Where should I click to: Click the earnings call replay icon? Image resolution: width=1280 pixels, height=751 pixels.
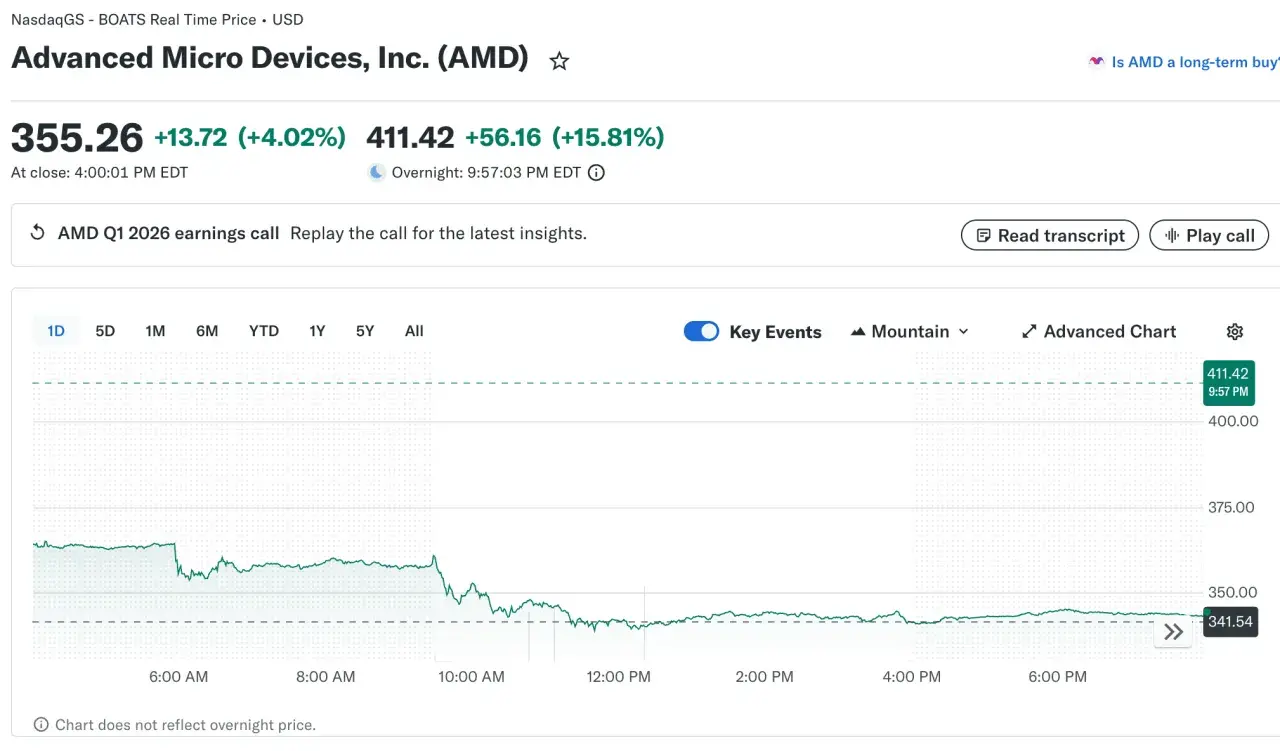(x=37, y=233)
